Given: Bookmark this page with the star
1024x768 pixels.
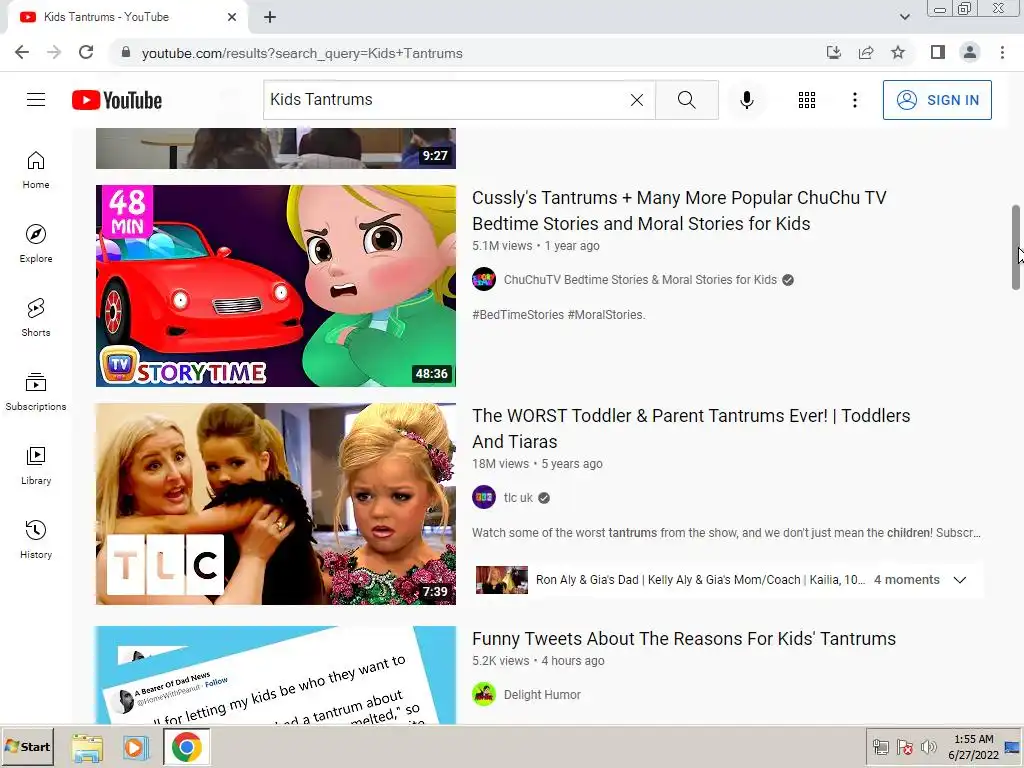Looking at the screenshot, I should (898, 53).
